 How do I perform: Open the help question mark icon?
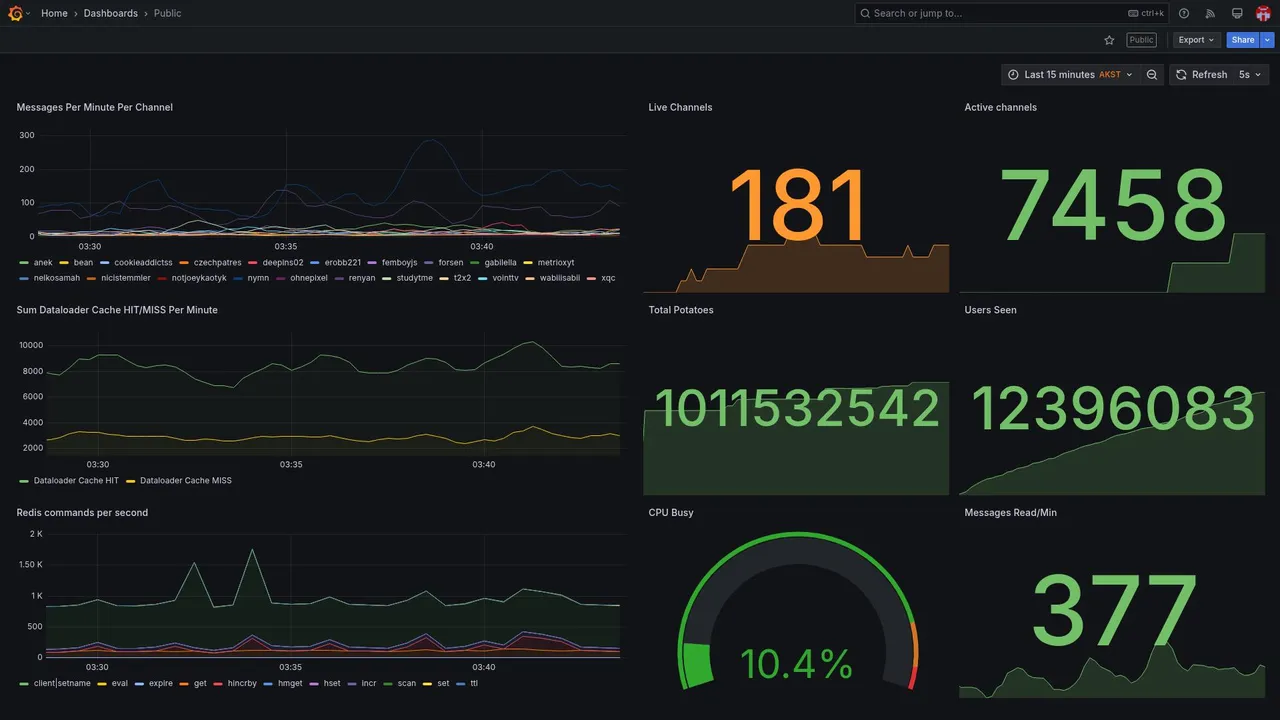[1184, 13]
